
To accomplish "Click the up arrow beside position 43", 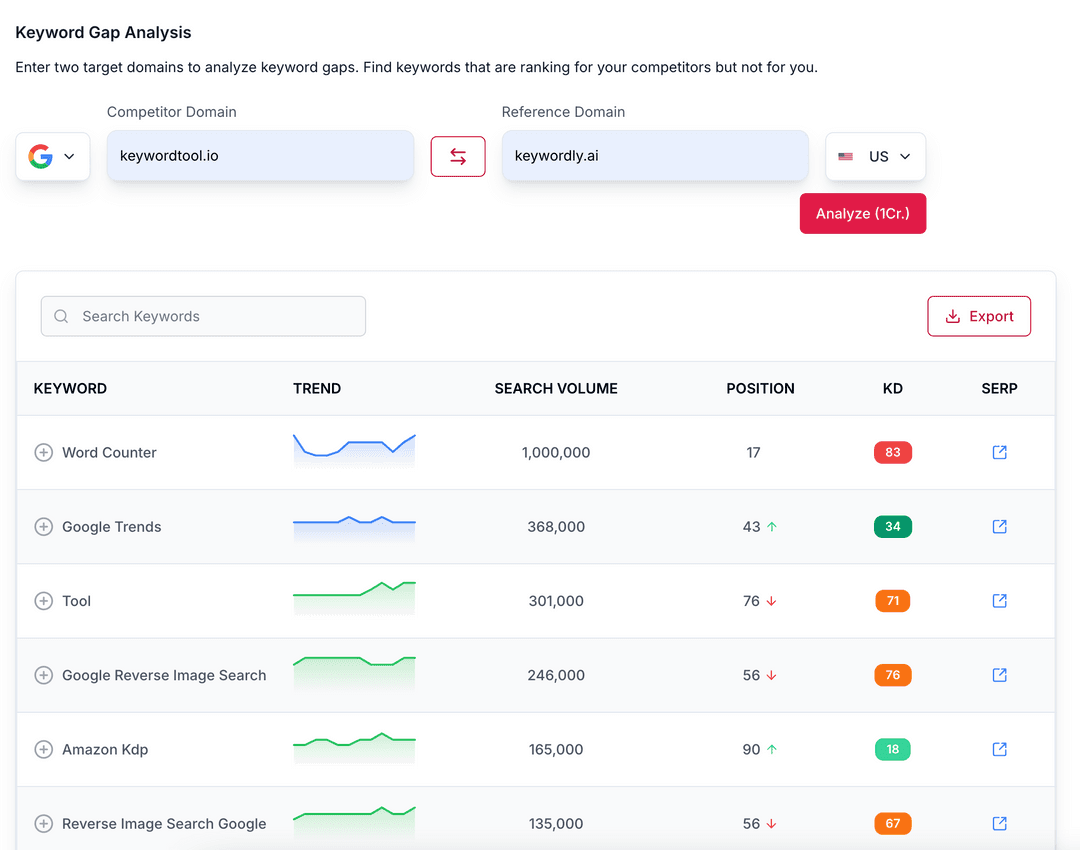I will (x=772, y=527).
